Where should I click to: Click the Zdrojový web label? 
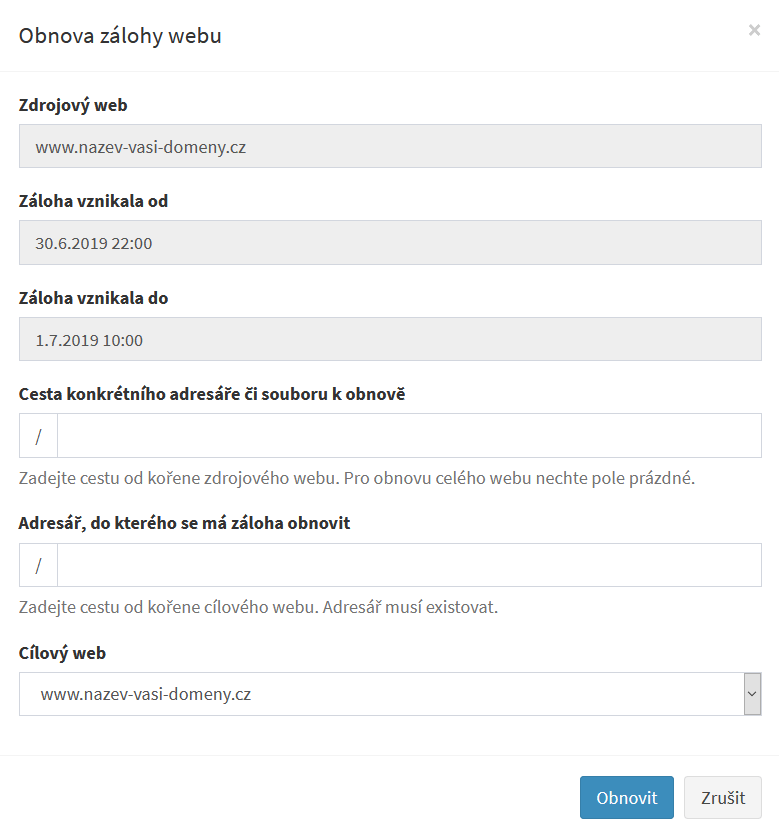(73, 104)
